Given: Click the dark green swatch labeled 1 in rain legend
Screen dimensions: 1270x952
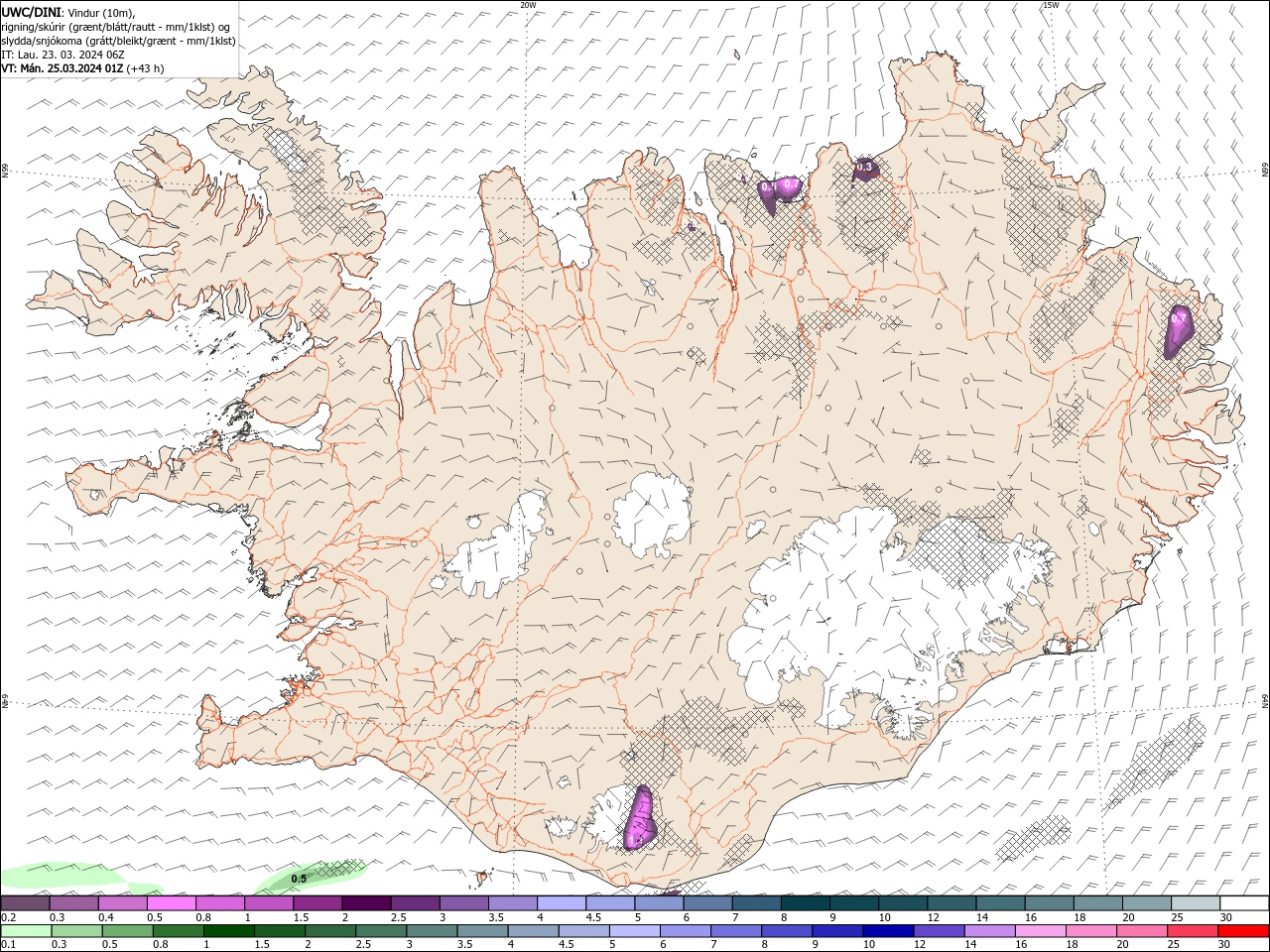Looking at the screenshot, I should (228, 931).
